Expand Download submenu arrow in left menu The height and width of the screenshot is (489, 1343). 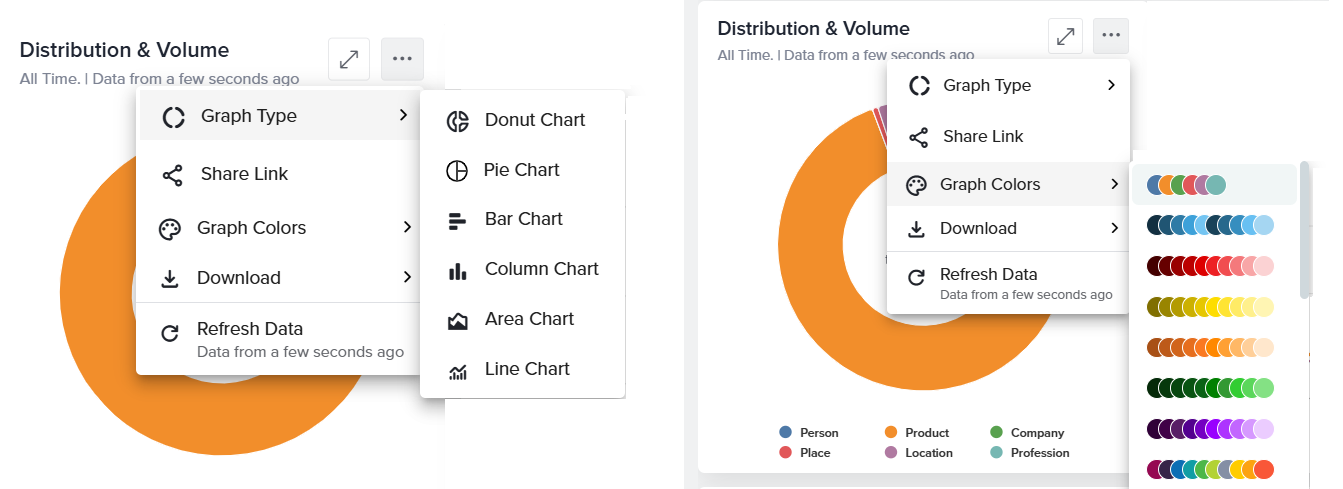click(x=407, y=277)
